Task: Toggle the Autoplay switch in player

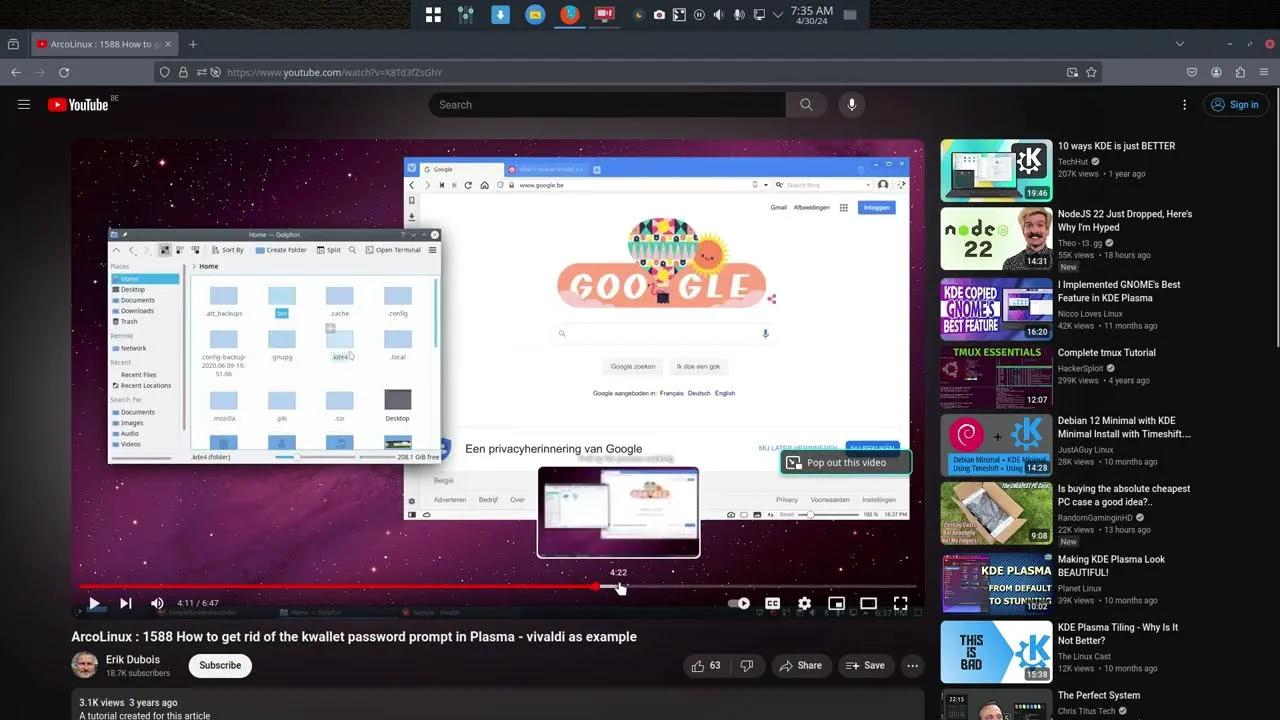Action: click(x=739, y=603)
